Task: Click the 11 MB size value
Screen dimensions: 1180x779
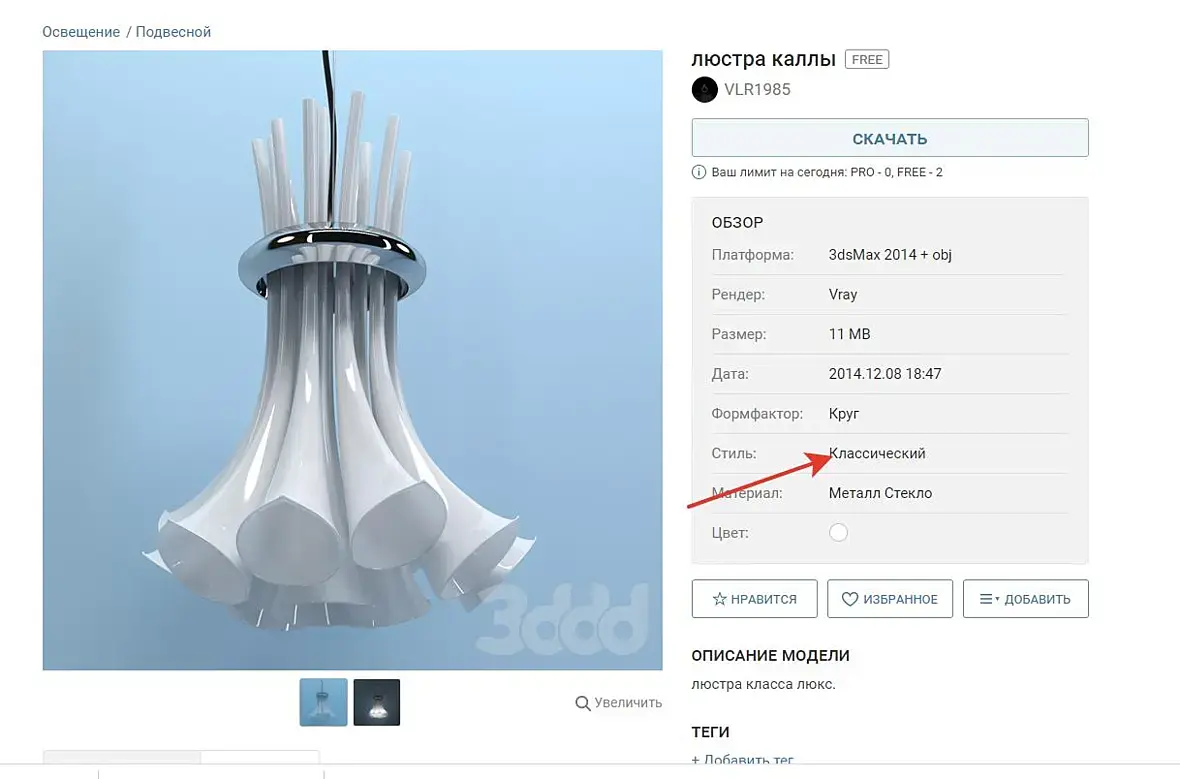Action: [x=850, y=334]
